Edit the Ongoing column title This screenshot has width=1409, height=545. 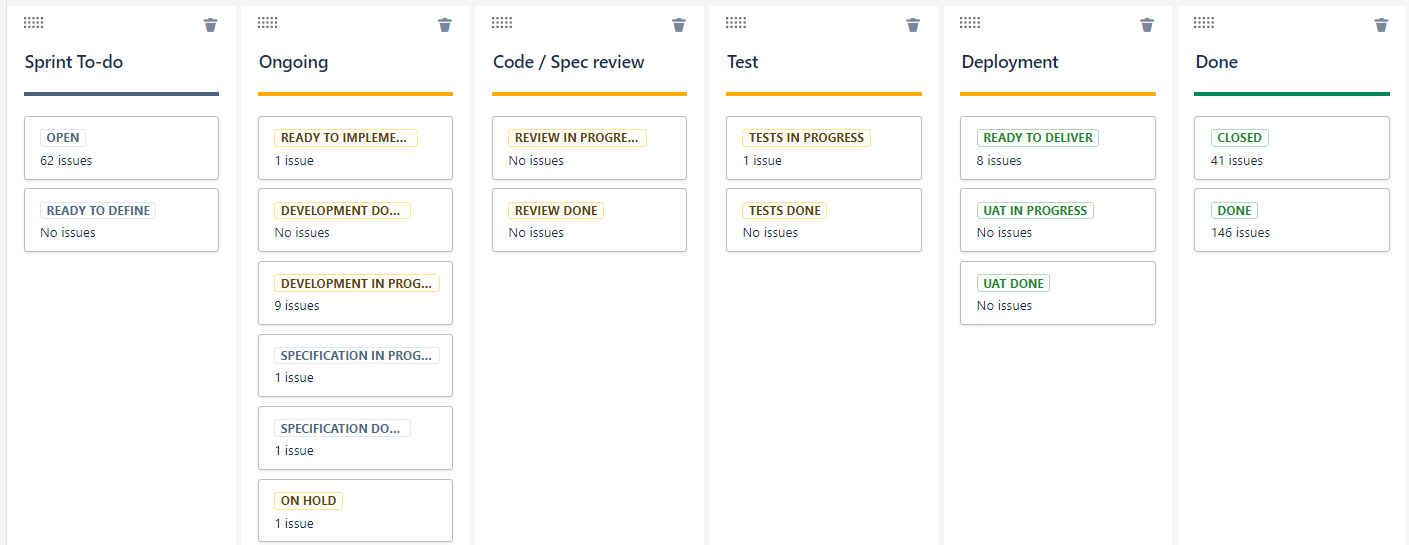pos(293,62)
